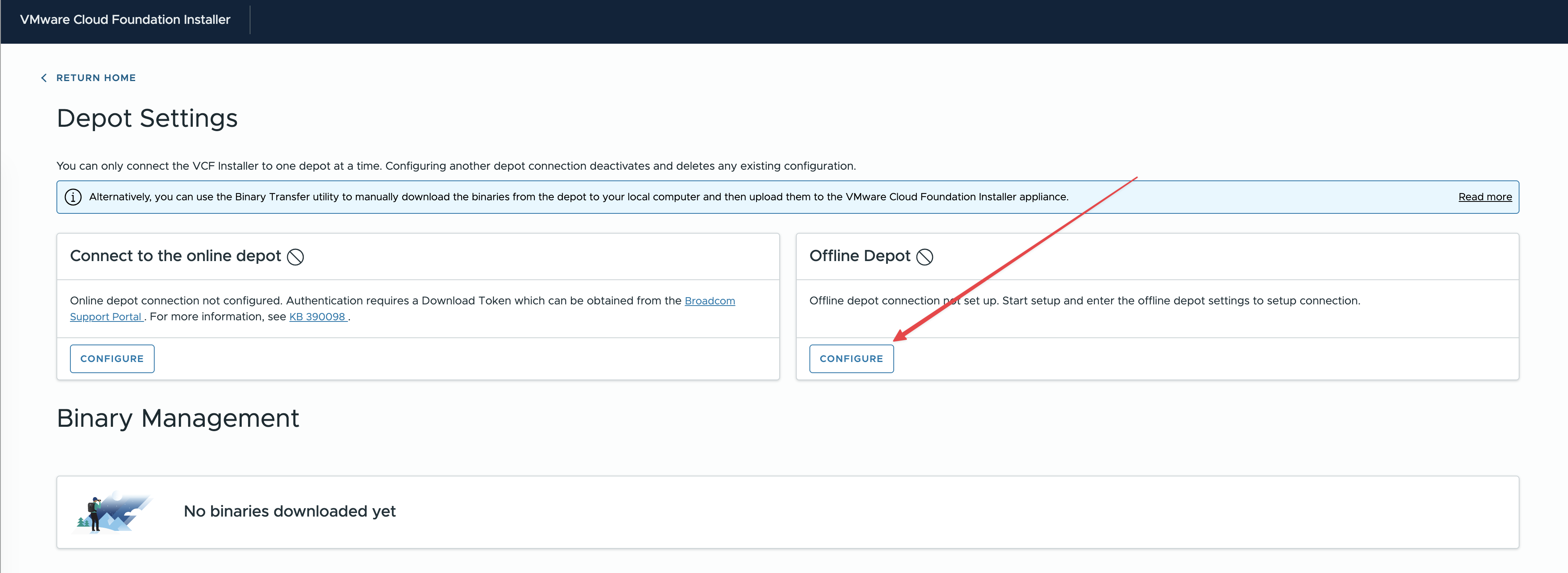Click the Binary Management heading
The image size is (1568, 573).
(178, 418)
